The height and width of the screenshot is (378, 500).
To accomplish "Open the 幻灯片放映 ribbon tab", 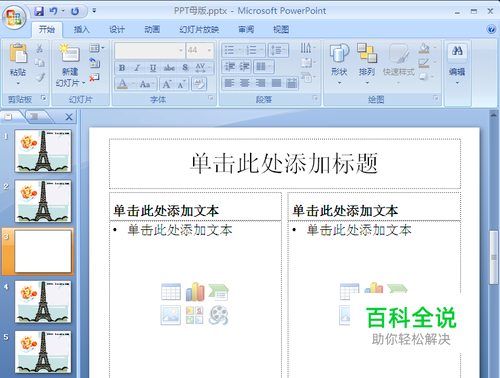I will coord(199,30).
